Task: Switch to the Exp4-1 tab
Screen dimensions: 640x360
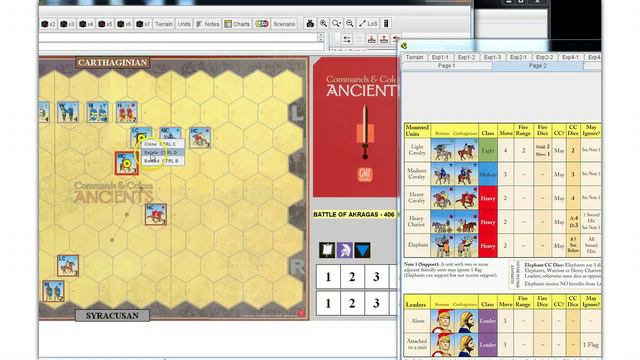Action: coord(570,58)
